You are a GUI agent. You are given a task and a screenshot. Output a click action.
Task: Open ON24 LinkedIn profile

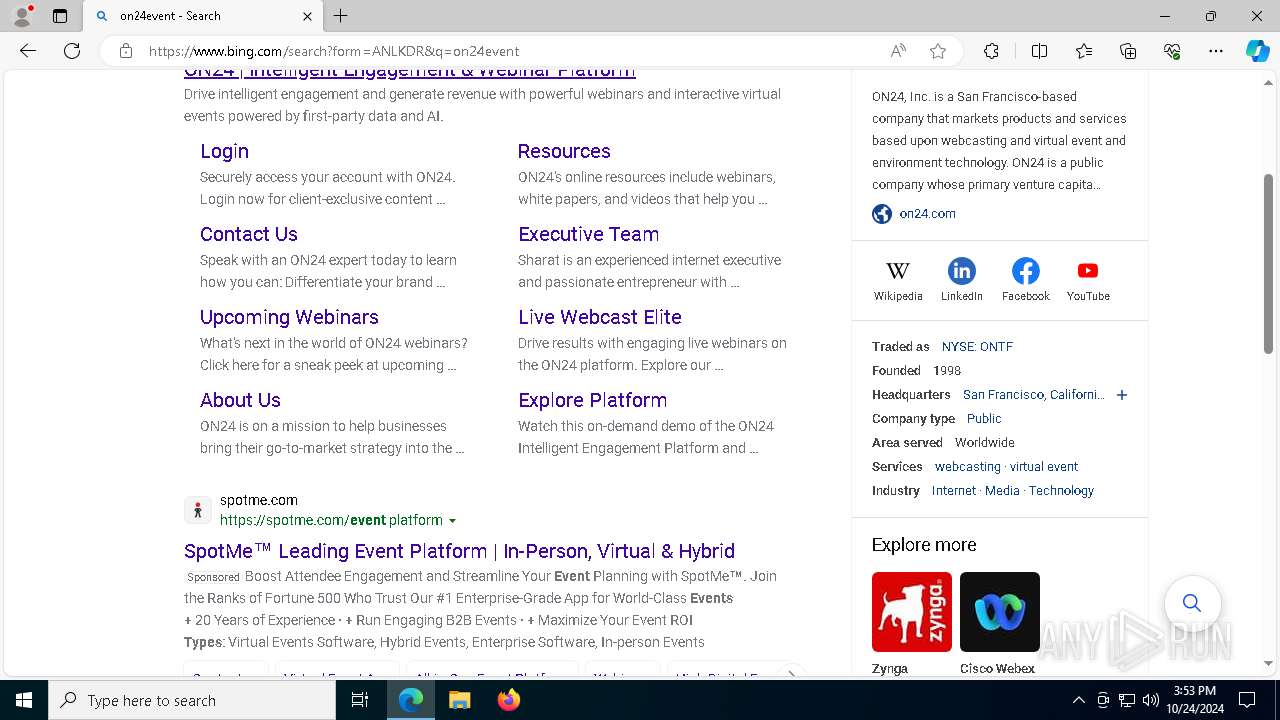click(x=961, y=281)
